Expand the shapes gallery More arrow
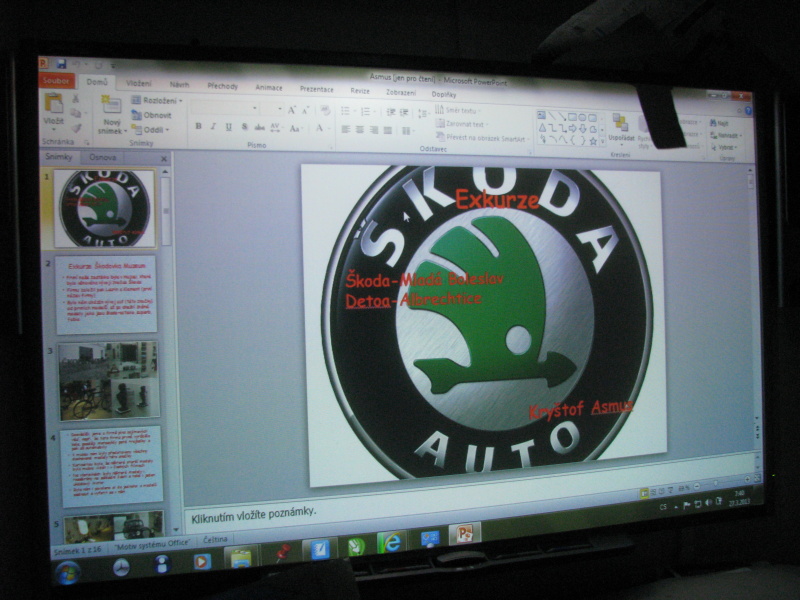 pyautogui.click(x=602, y=142)
